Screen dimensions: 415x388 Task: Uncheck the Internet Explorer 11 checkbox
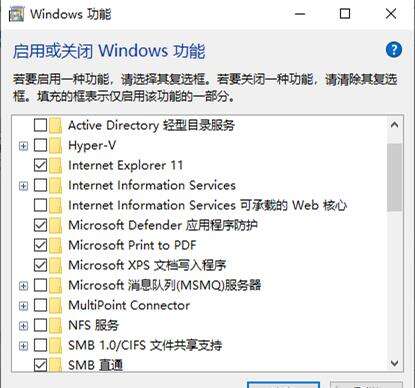pyautogui.click(x=40, y=165)
